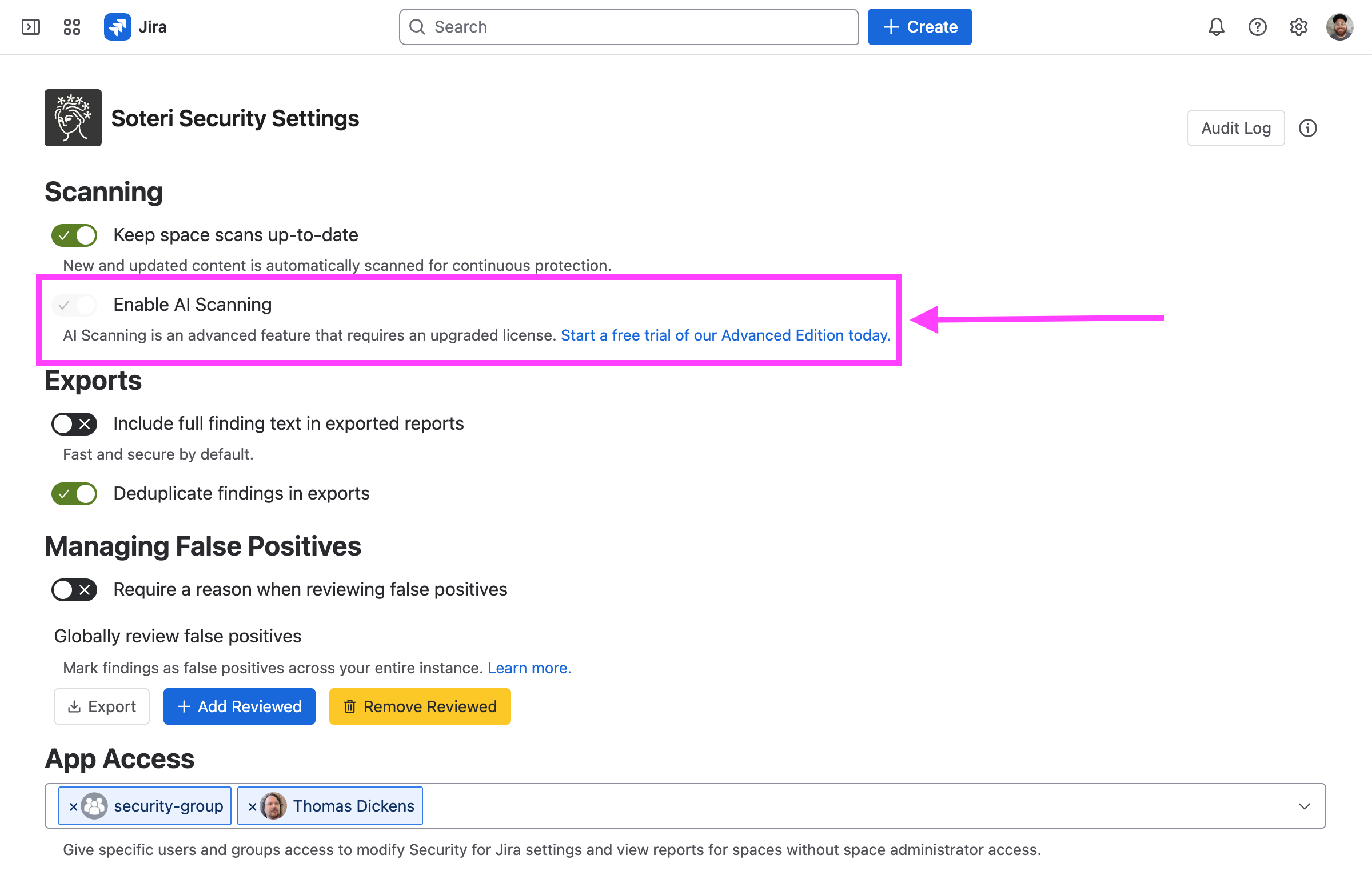Click Remove Reviewed button
This screenshot has height=871, width=1372.
tap(420, 706)
